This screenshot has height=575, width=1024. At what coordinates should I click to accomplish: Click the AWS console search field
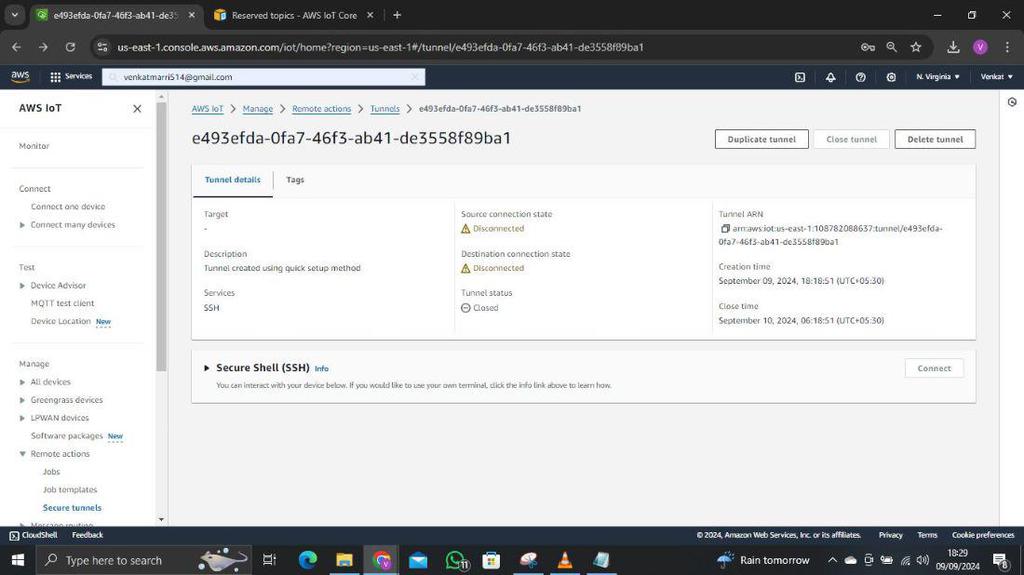(264, 77)
